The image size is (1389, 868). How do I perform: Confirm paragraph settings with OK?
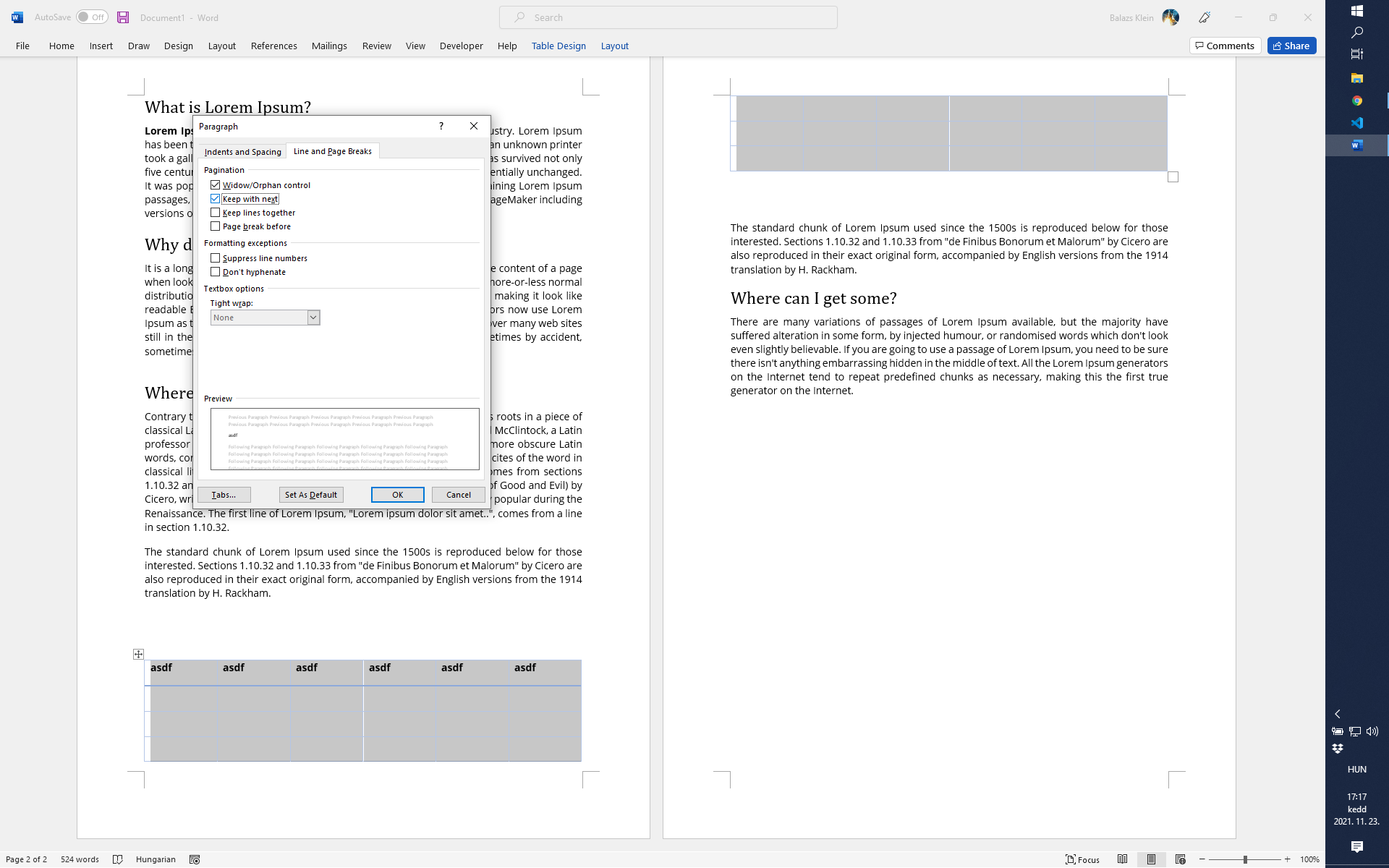tap(397, 495)
